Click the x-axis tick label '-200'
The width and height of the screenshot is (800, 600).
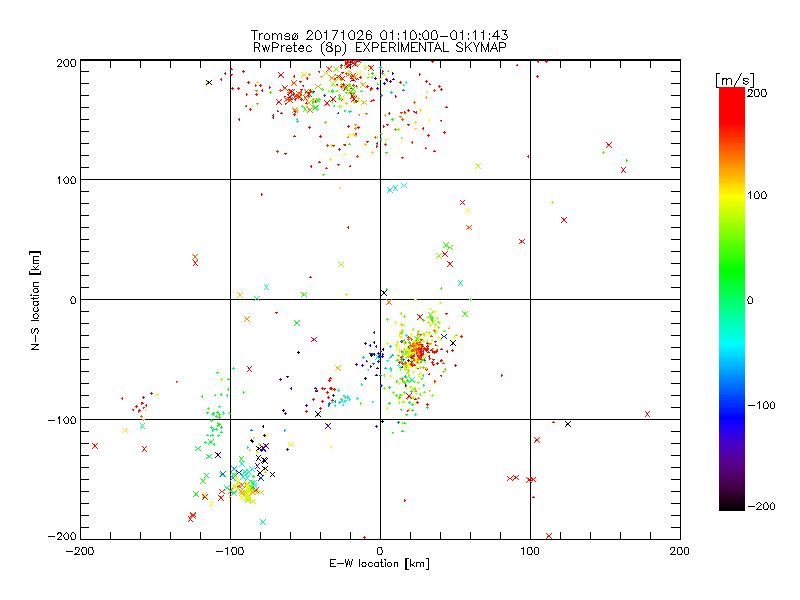80,552
